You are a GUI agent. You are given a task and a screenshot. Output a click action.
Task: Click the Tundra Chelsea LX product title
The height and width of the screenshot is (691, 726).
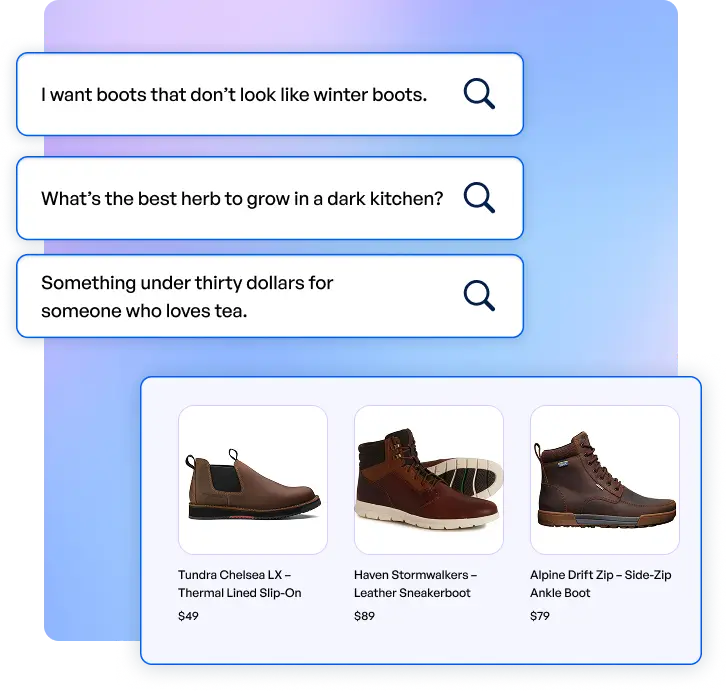tap(239, 584)
